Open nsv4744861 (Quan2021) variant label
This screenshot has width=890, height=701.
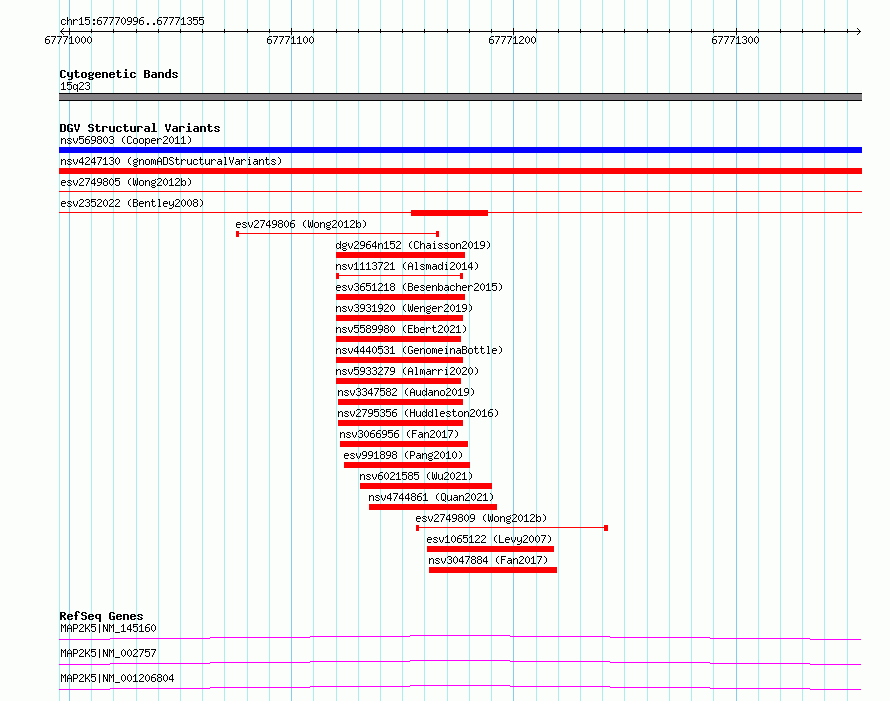pos(431,497)
